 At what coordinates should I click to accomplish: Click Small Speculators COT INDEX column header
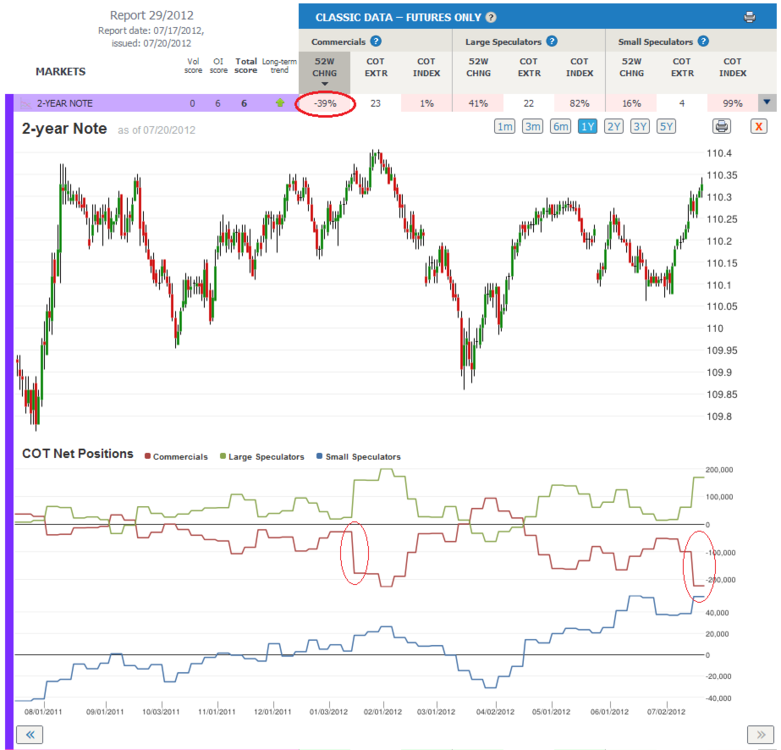(x=732, y=67)
